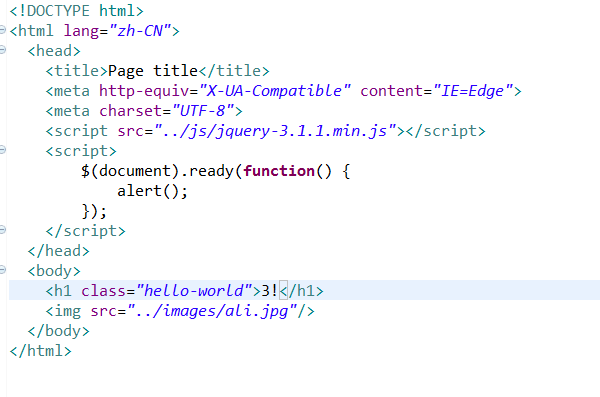Collapse the head tag fold marker
Viewport: 600px width, 397px height.
click(2, 49)
